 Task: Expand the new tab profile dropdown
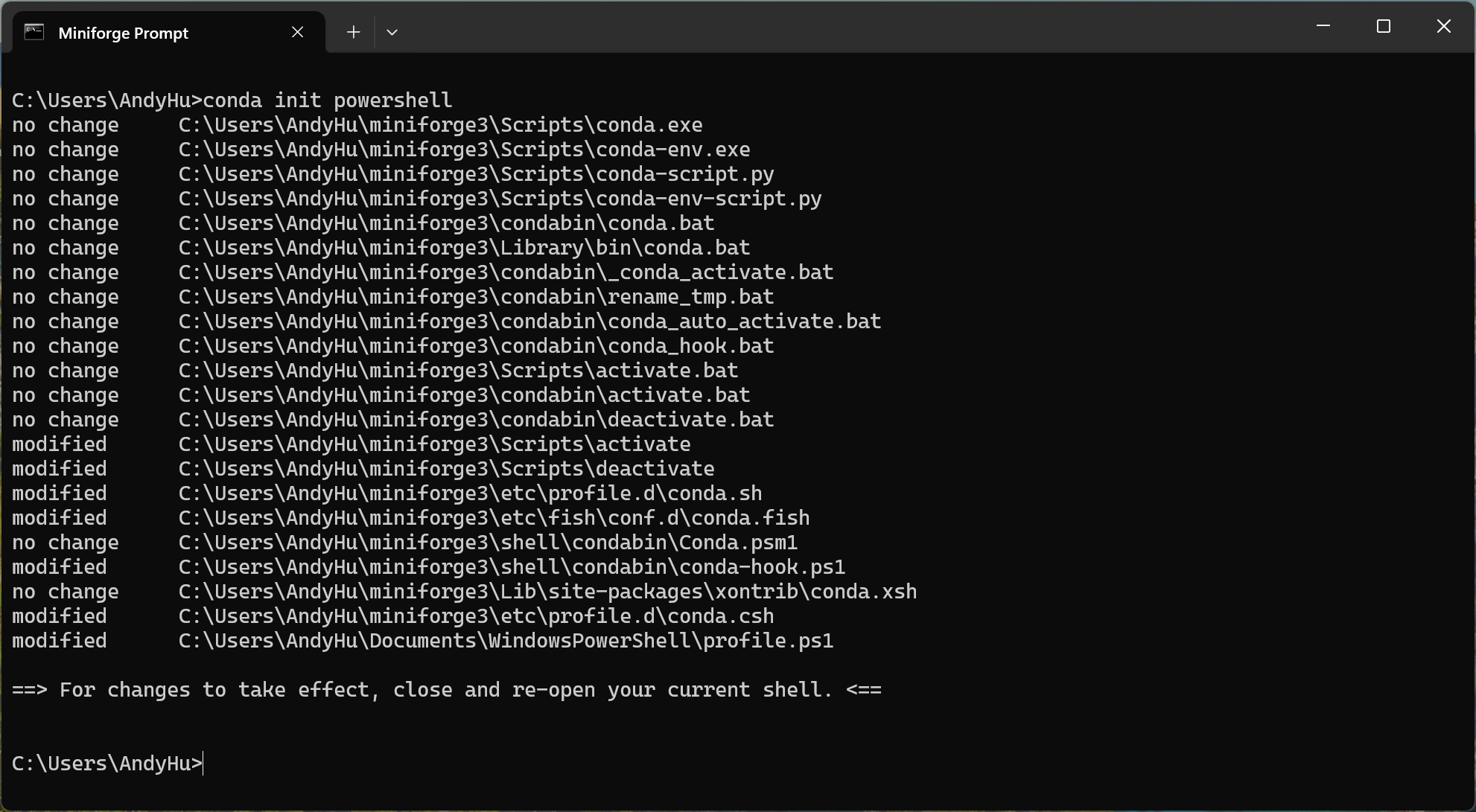[392, 32]
